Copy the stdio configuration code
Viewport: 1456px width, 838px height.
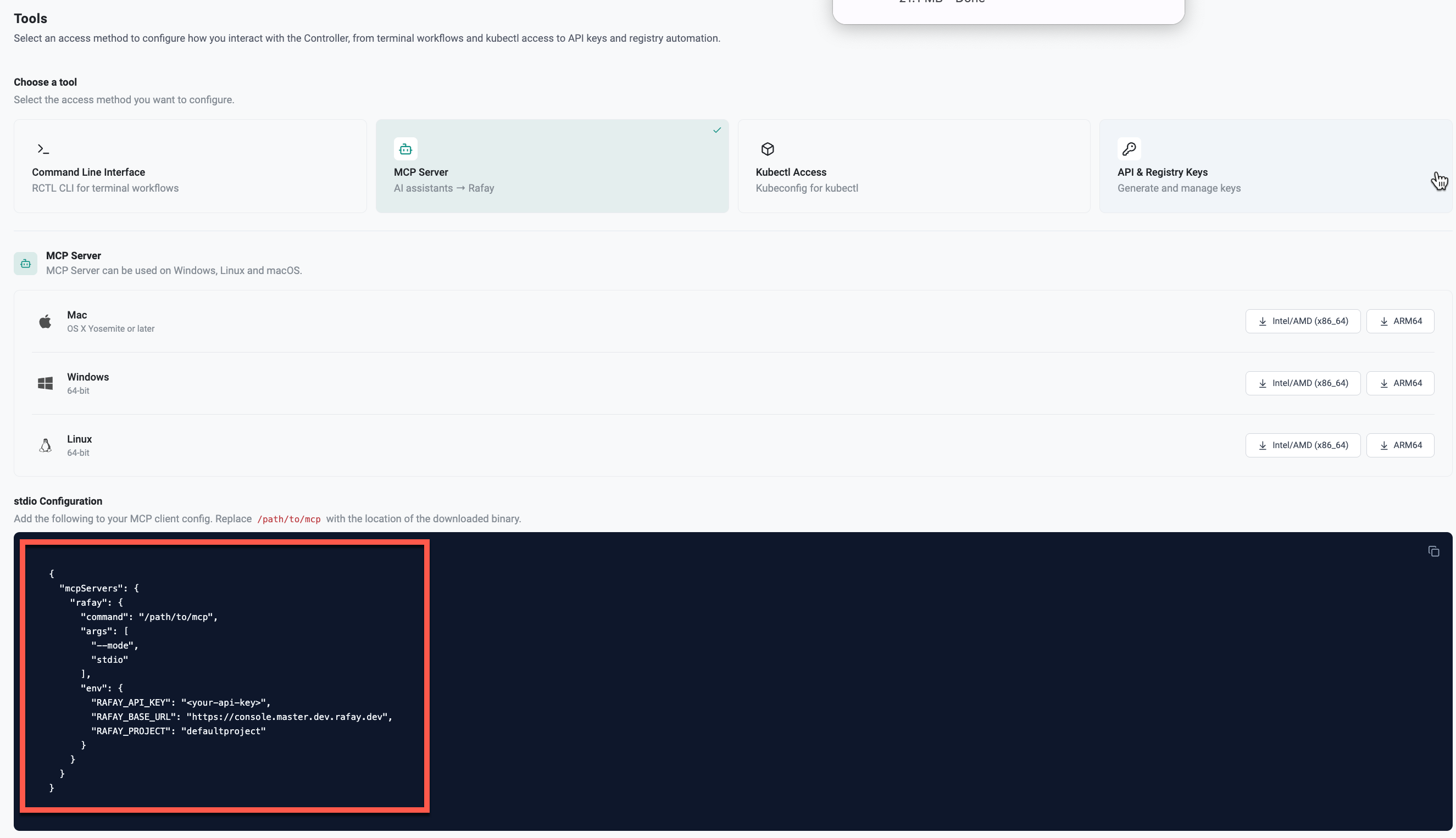tap(1433, 551)
